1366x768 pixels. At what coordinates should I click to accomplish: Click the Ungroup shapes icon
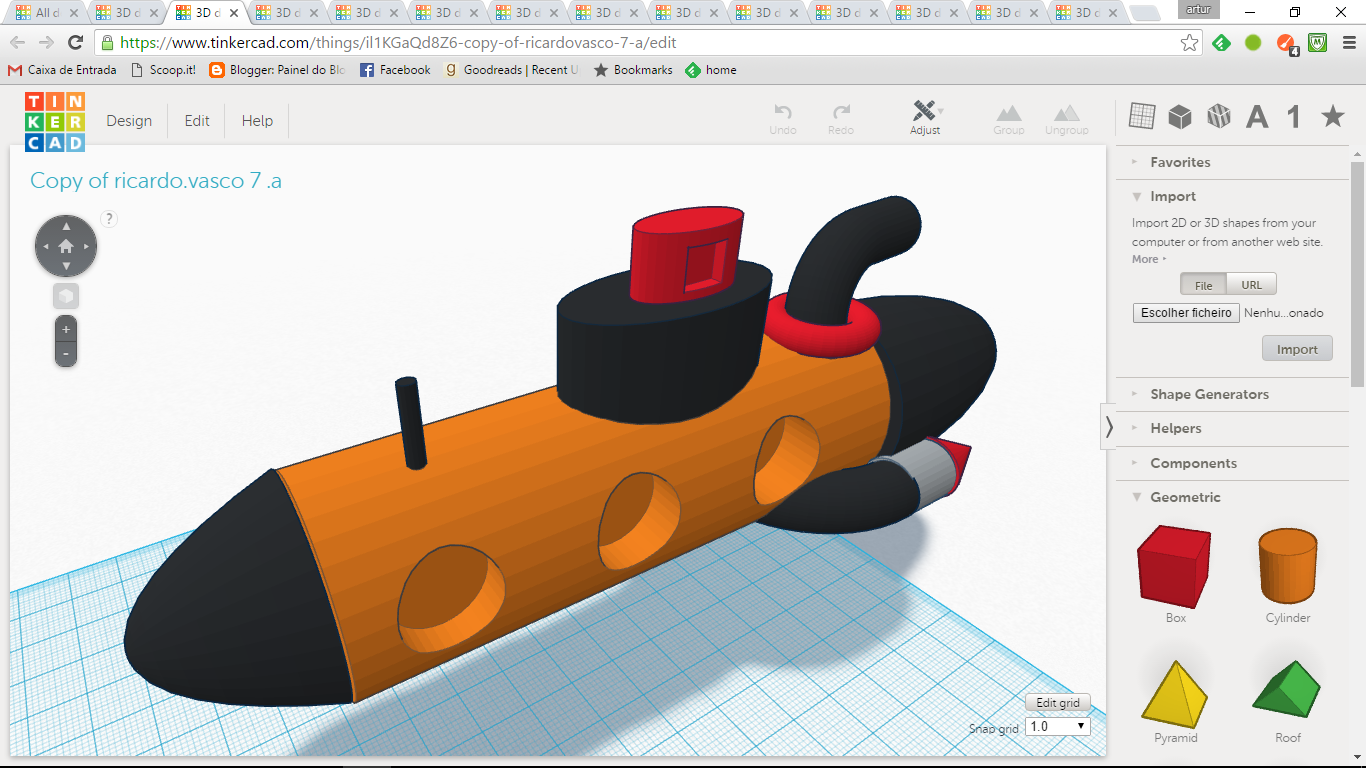click(x=1066, y=113)
